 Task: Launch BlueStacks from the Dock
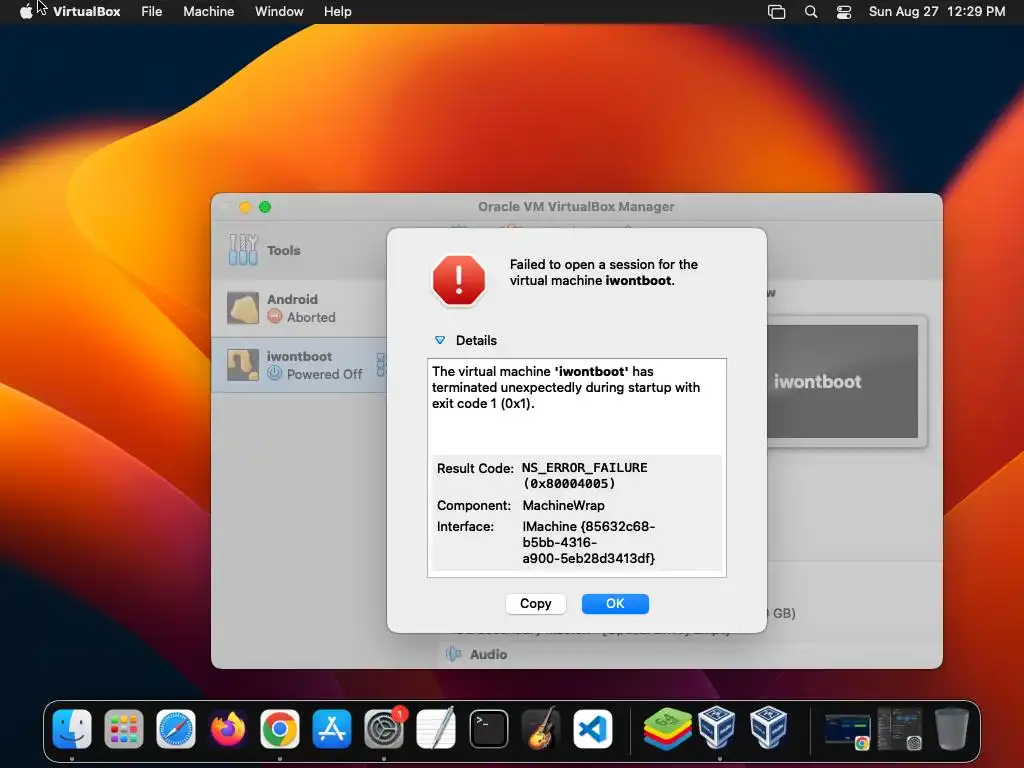[x=667, y=728]
